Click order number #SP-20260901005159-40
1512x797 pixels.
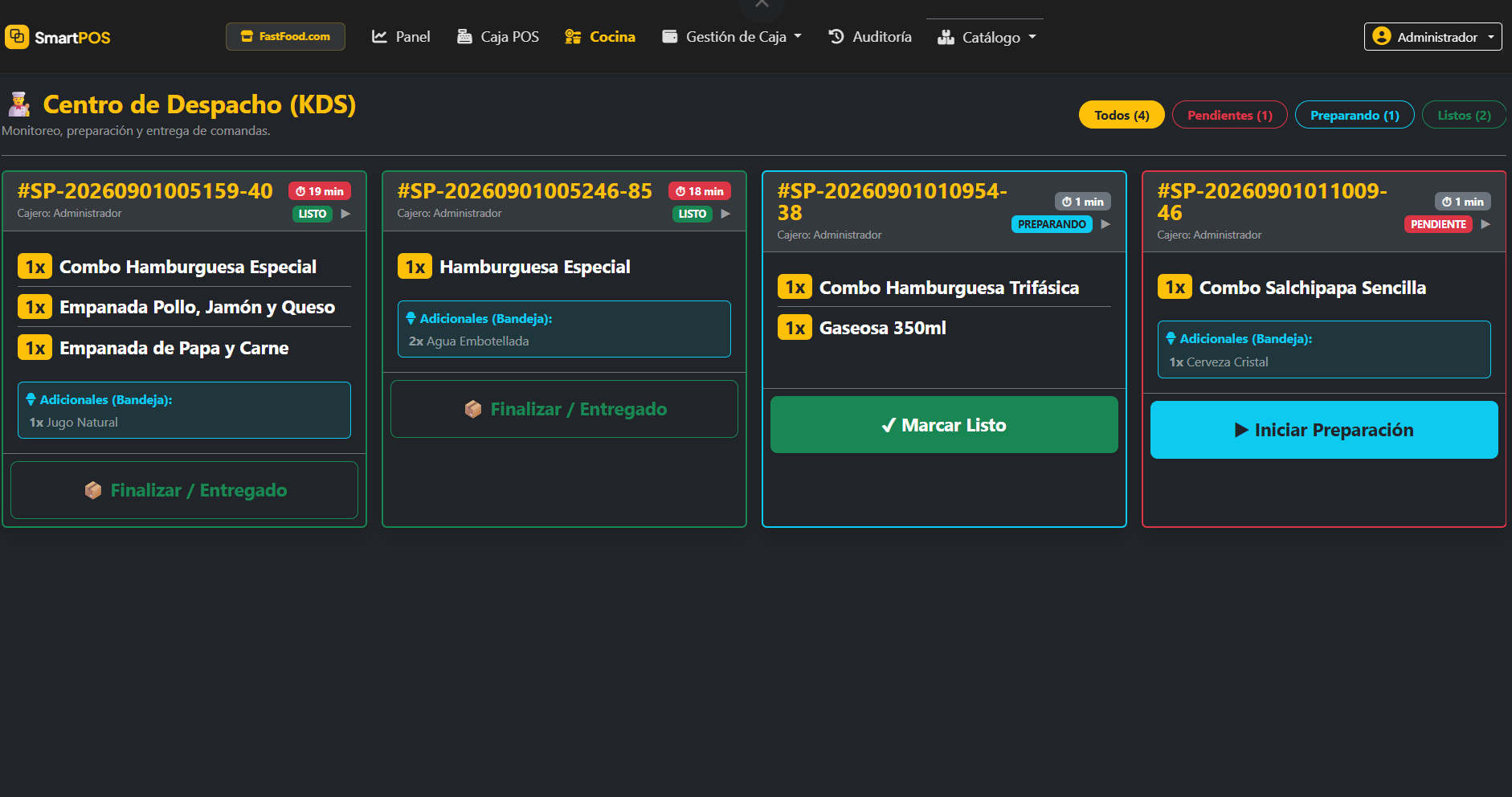(145, 191)
